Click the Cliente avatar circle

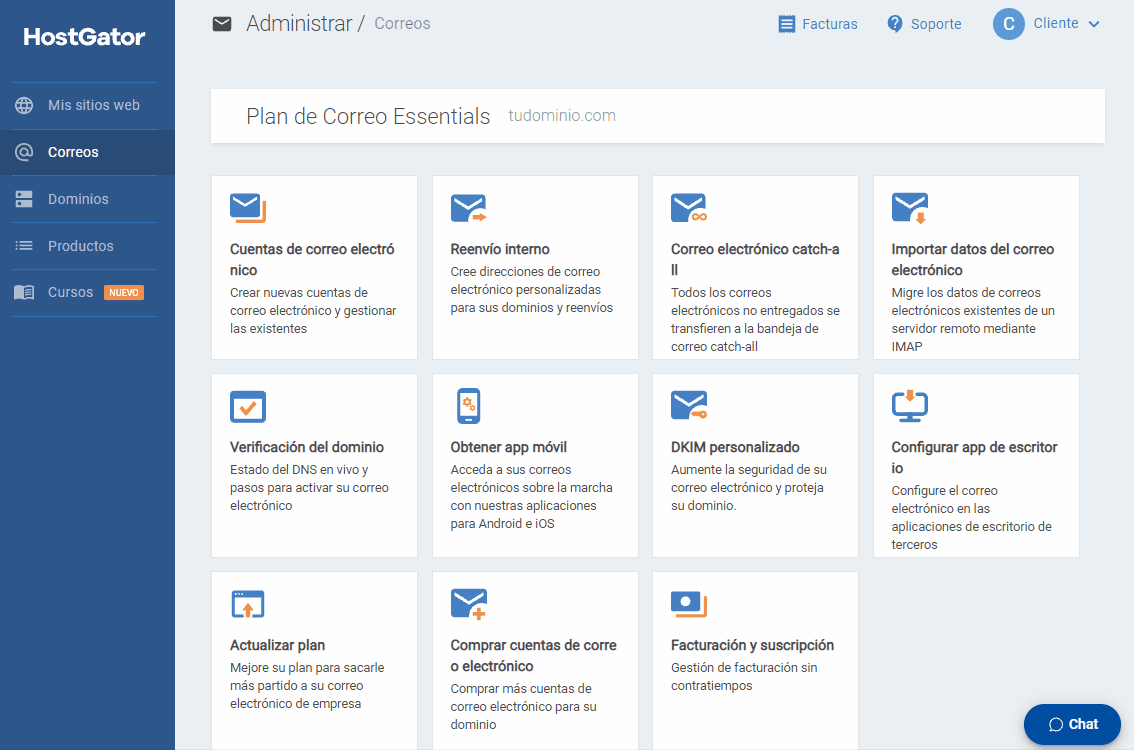(x=1008, y=24)
